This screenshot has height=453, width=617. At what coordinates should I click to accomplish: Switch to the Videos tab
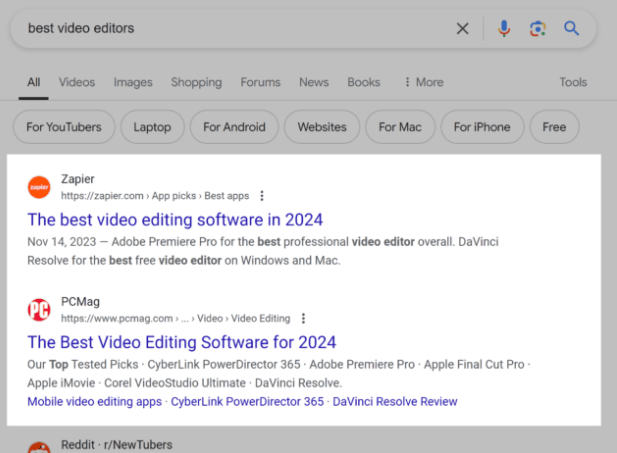(x=77, y=82)
